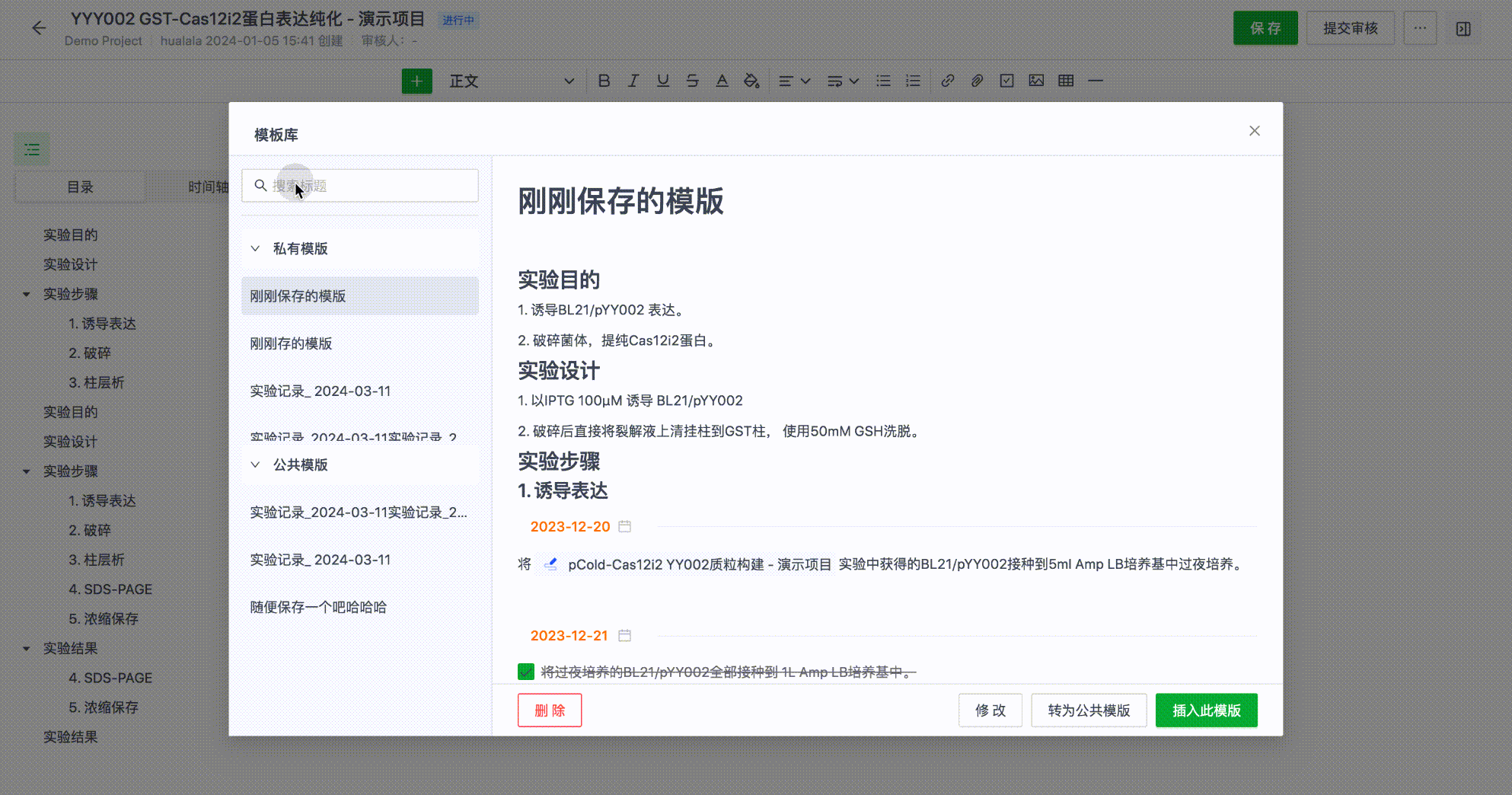Uncheck the green checkbox for overnight culture step
1512x795 pixels.
526,672
